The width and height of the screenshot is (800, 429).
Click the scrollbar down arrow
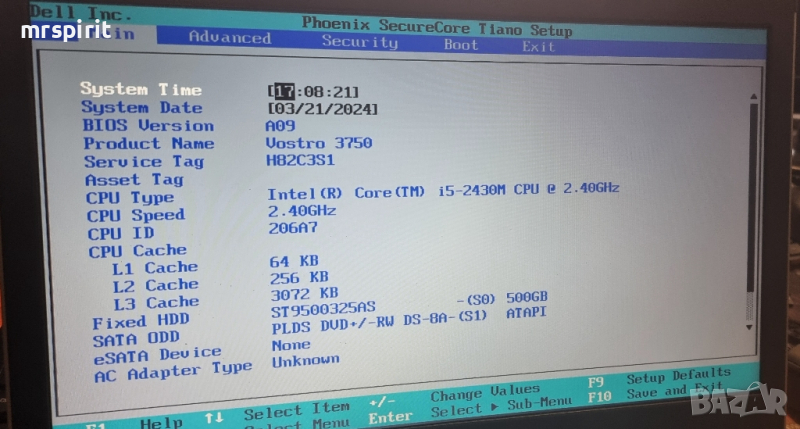(750, 324)
